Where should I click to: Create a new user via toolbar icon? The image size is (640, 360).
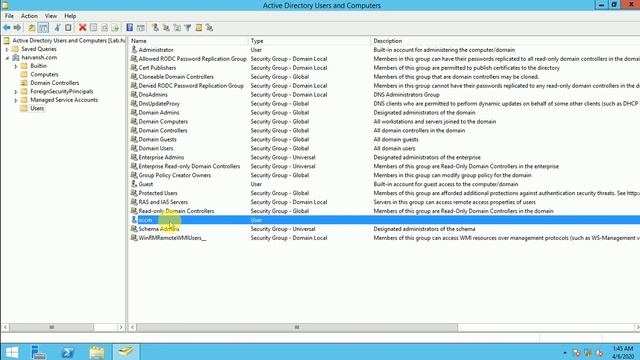155,28
